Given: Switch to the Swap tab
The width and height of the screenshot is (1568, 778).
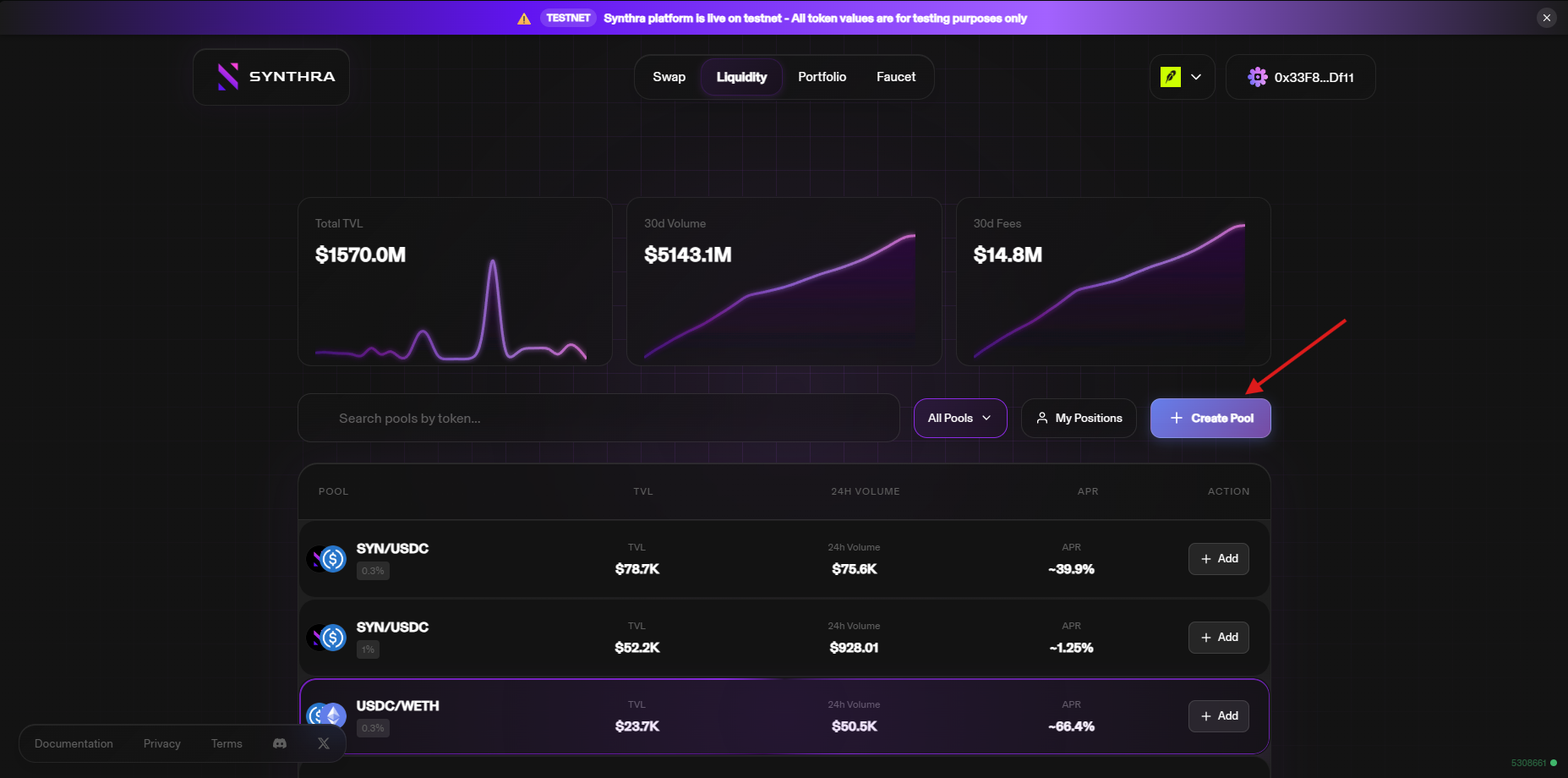Looking at the screenshot, I should point(669,77).
